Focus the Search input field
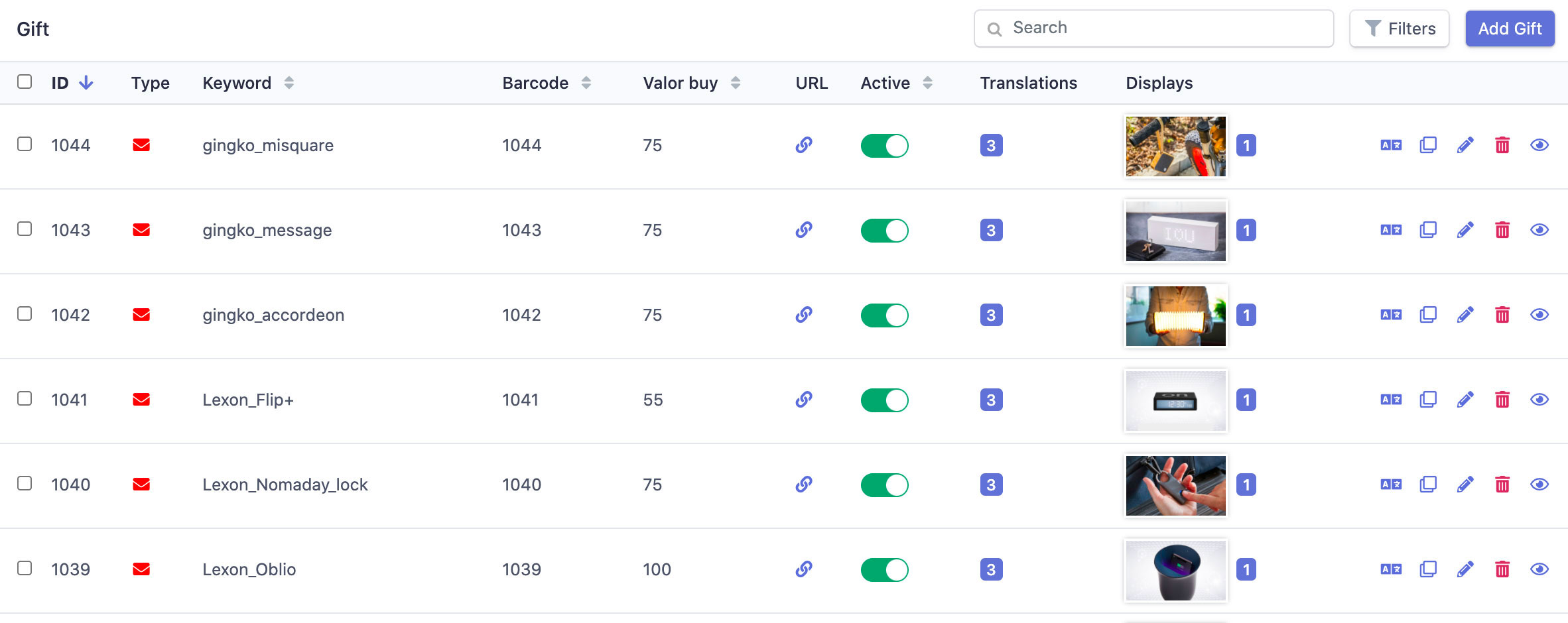The width and height of the screenshot is (1568, 623). [1153, 28]
